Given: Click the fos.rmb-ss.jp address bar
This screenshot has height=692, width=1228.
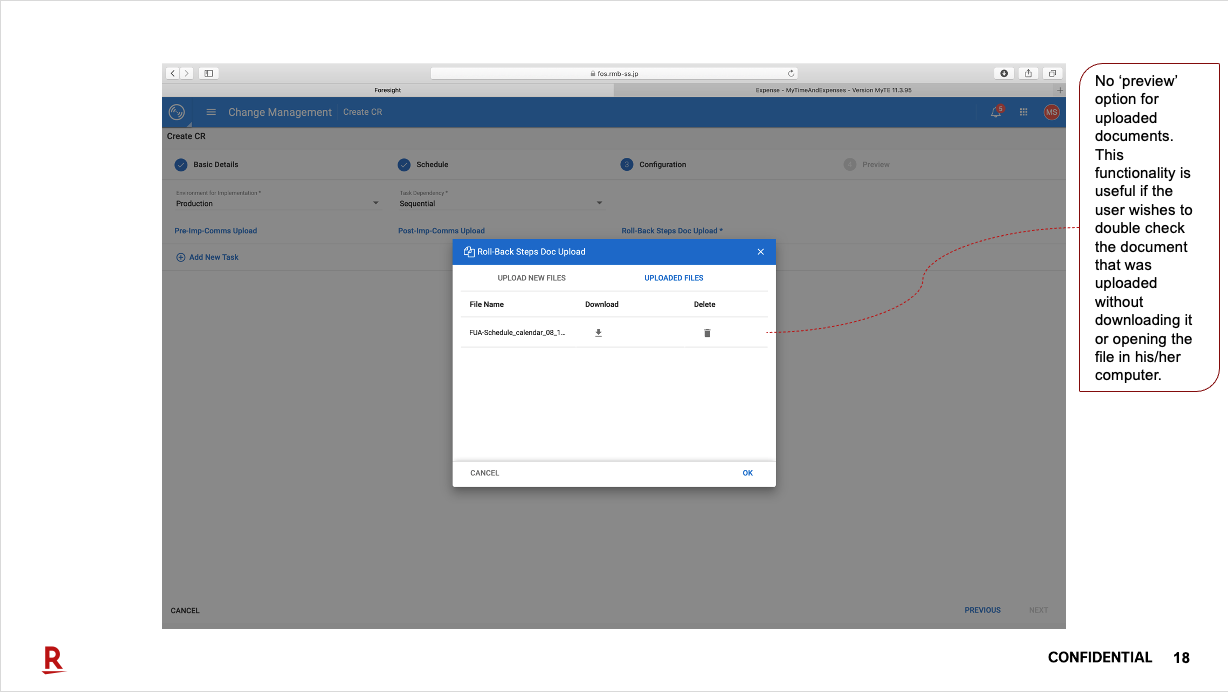Looking at the screenshot, I should (x=614, y=73).
